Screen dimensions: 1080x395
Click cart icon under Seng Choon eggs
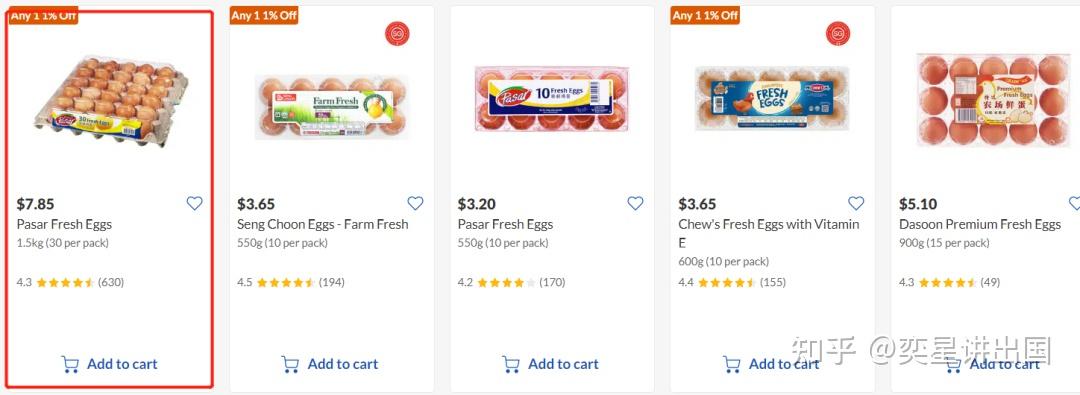(291, 364)
